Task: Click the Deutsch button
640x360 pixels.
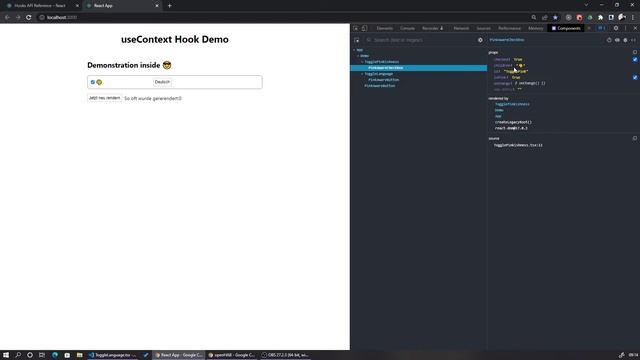Action: pos(162,82)
